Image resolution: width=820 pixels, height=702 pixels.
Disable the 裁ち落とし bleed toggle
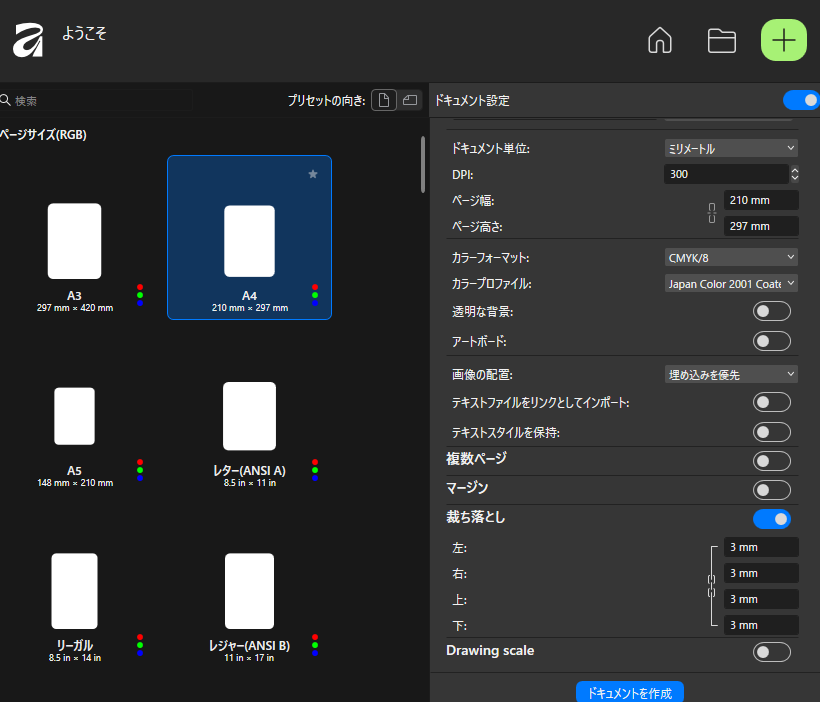coord(771,518)
